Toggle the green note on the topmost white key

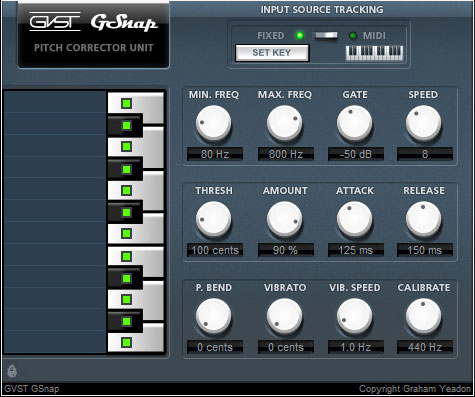click(x=126, y=104)
